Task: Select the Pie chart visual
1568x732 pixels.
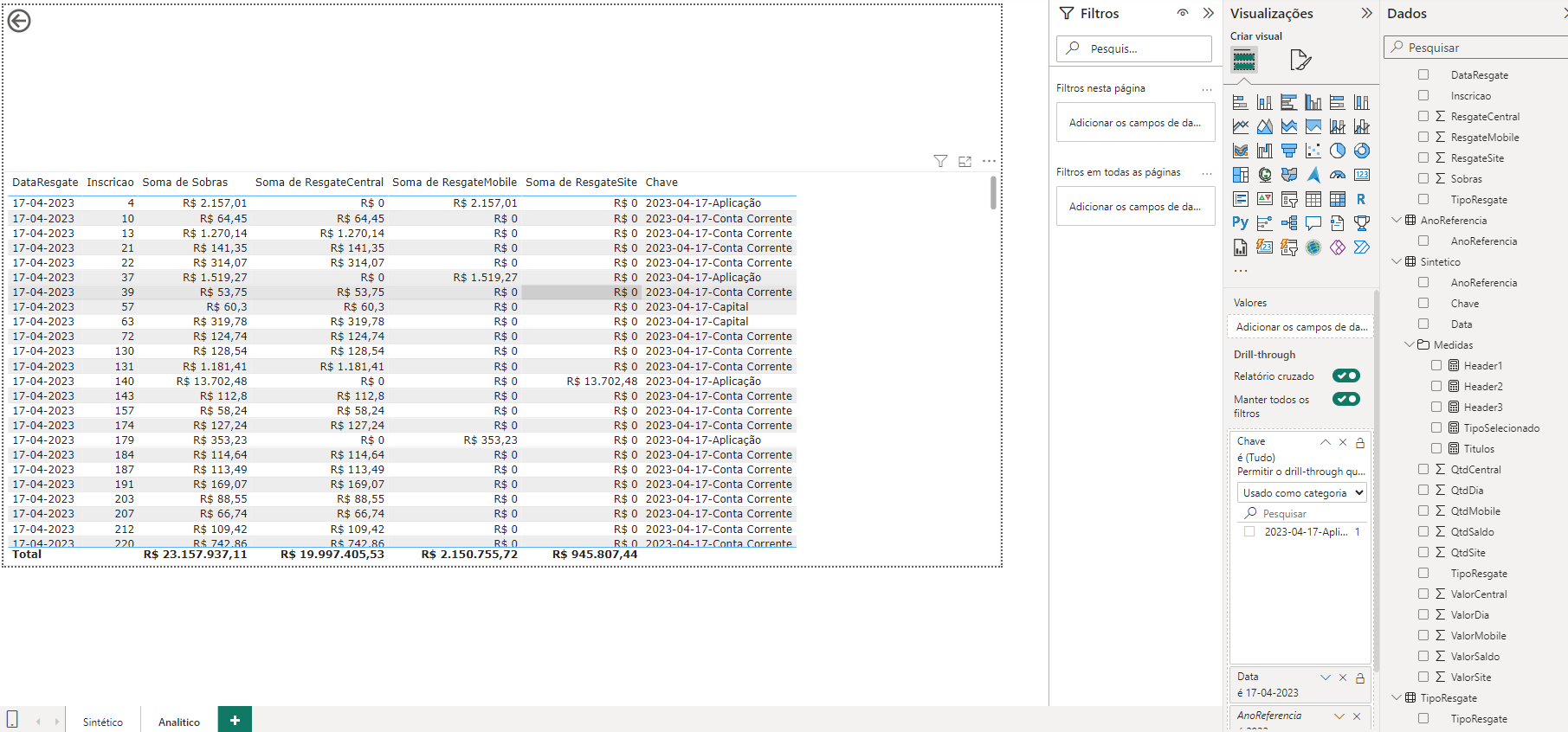Action: pos(1338,151)
